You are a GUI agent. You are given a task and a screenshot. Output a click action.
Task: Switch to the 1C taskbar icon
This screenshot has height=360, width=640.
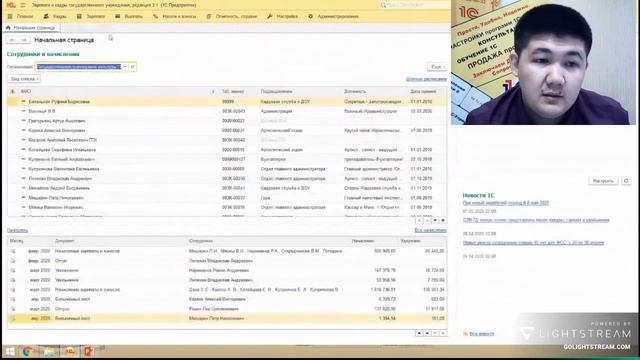tap(70, 351)
